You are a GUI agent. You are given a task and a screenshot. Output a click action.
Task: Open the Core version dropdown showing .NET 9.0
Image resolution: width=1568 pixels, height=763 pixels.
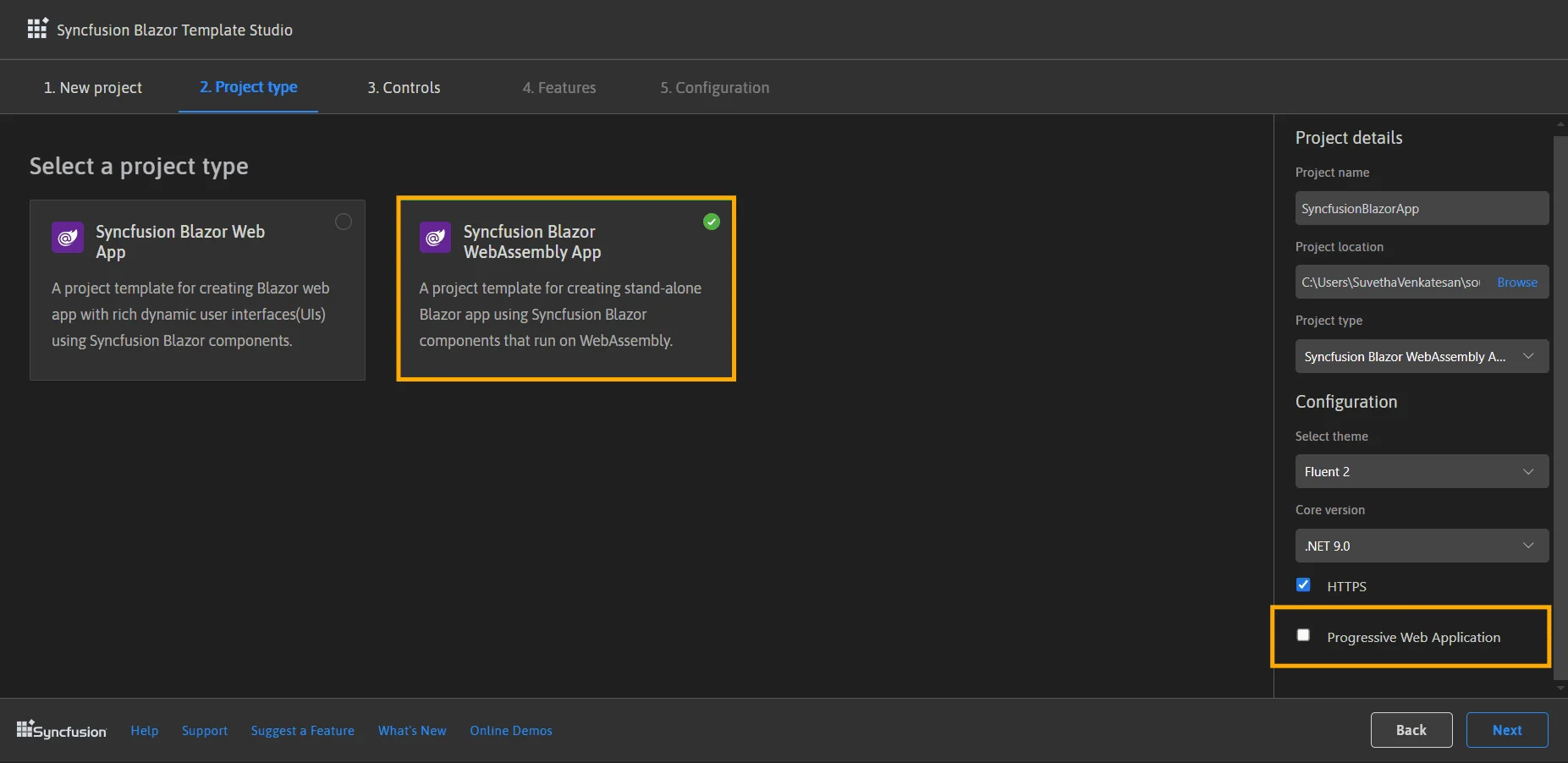tap(1421, 546)
